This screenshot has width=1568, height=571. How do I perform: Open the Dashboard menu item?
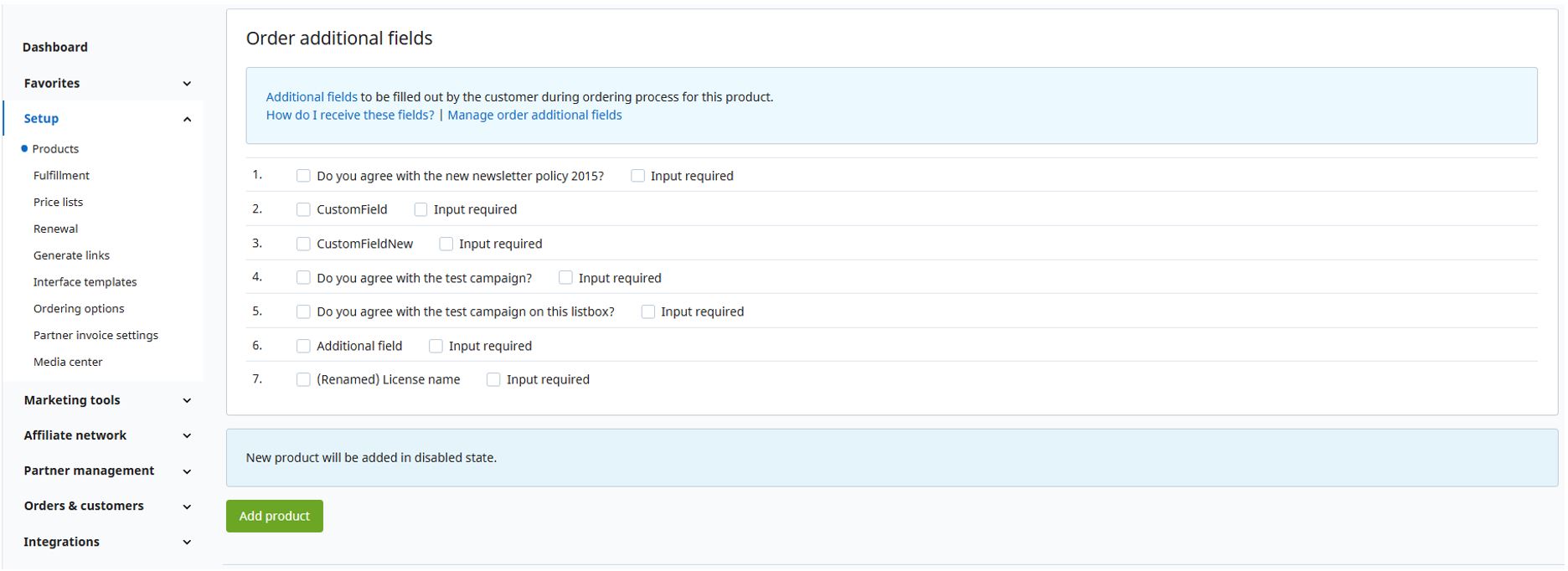(x=55, y=47)
